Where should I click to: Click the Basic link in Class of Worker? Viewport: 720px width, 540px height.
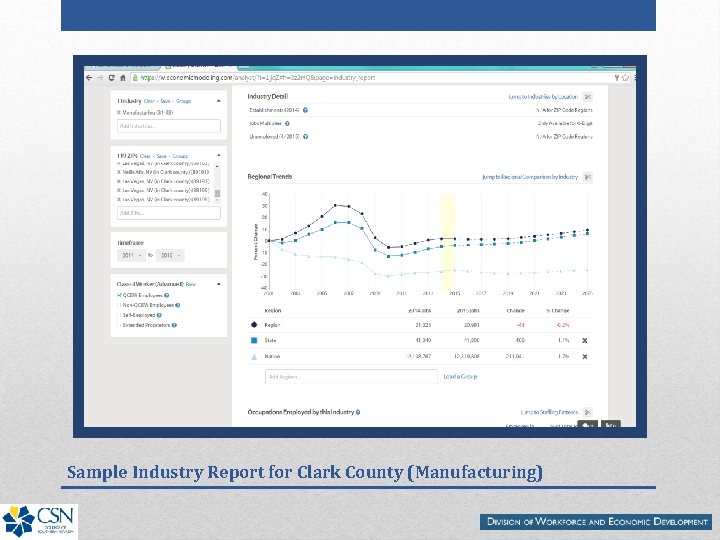pos(191,284)
